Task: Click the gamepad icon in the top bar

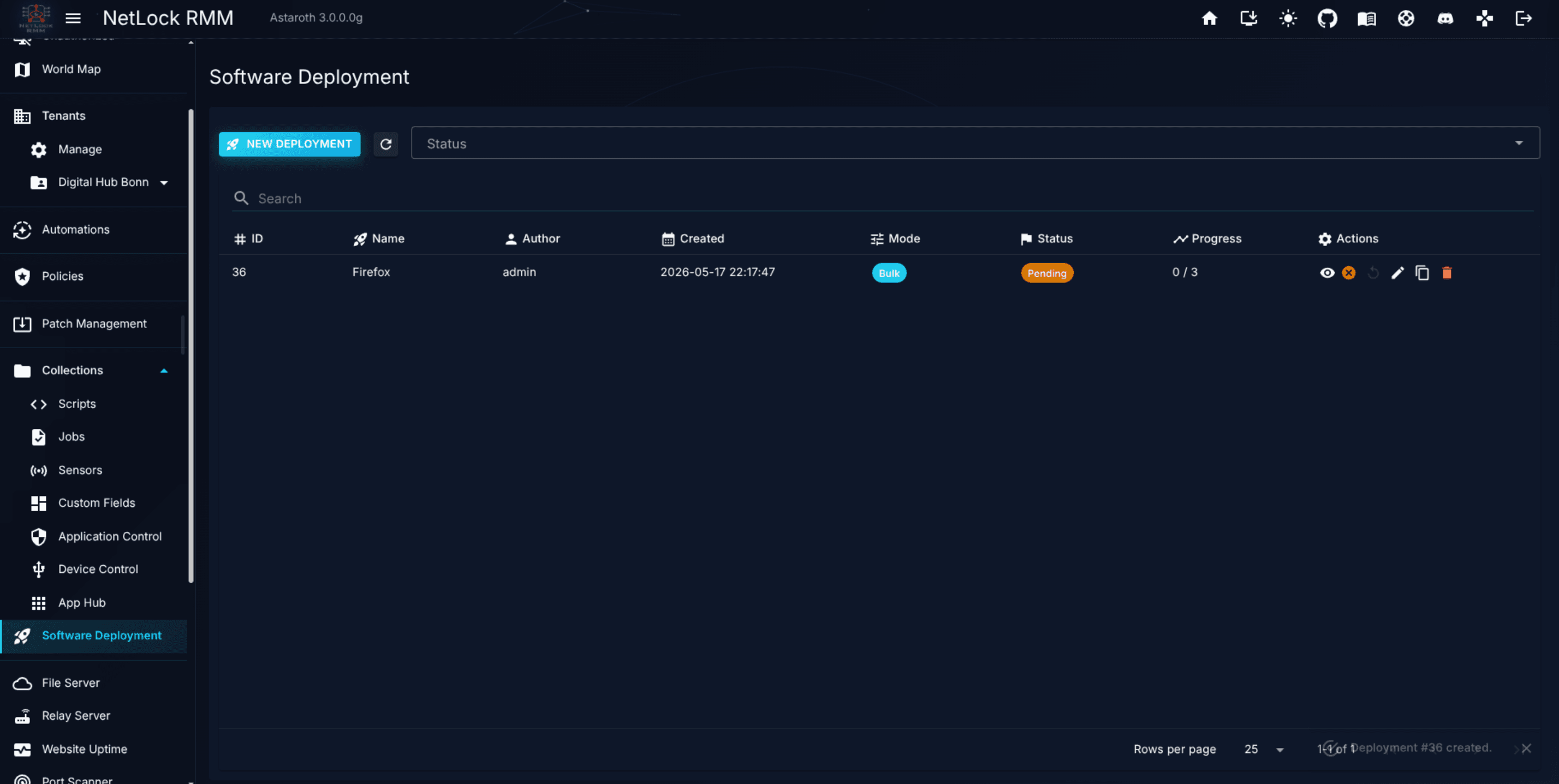Action: (x=1485, y=18)
